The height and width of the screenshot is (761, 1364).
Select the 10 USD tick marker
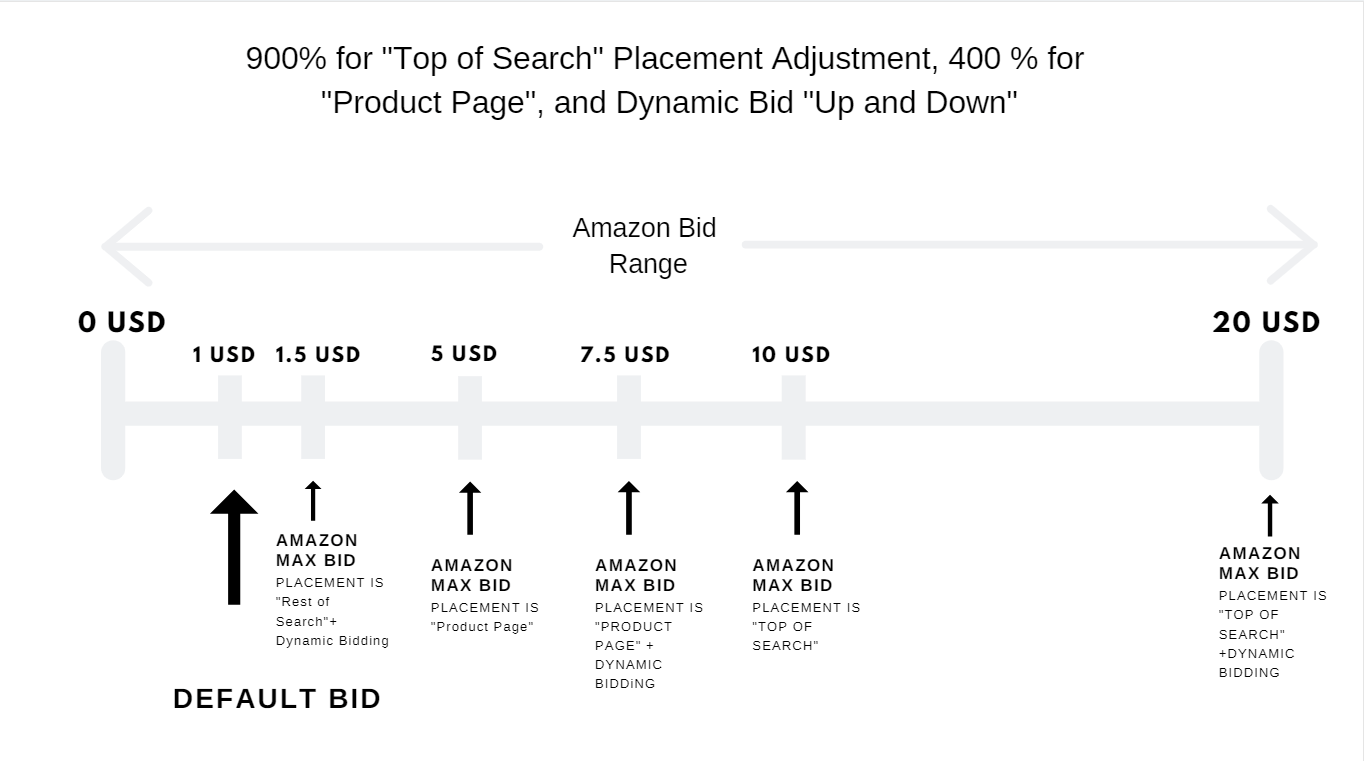pyautogui.click(x=794, y=417)
